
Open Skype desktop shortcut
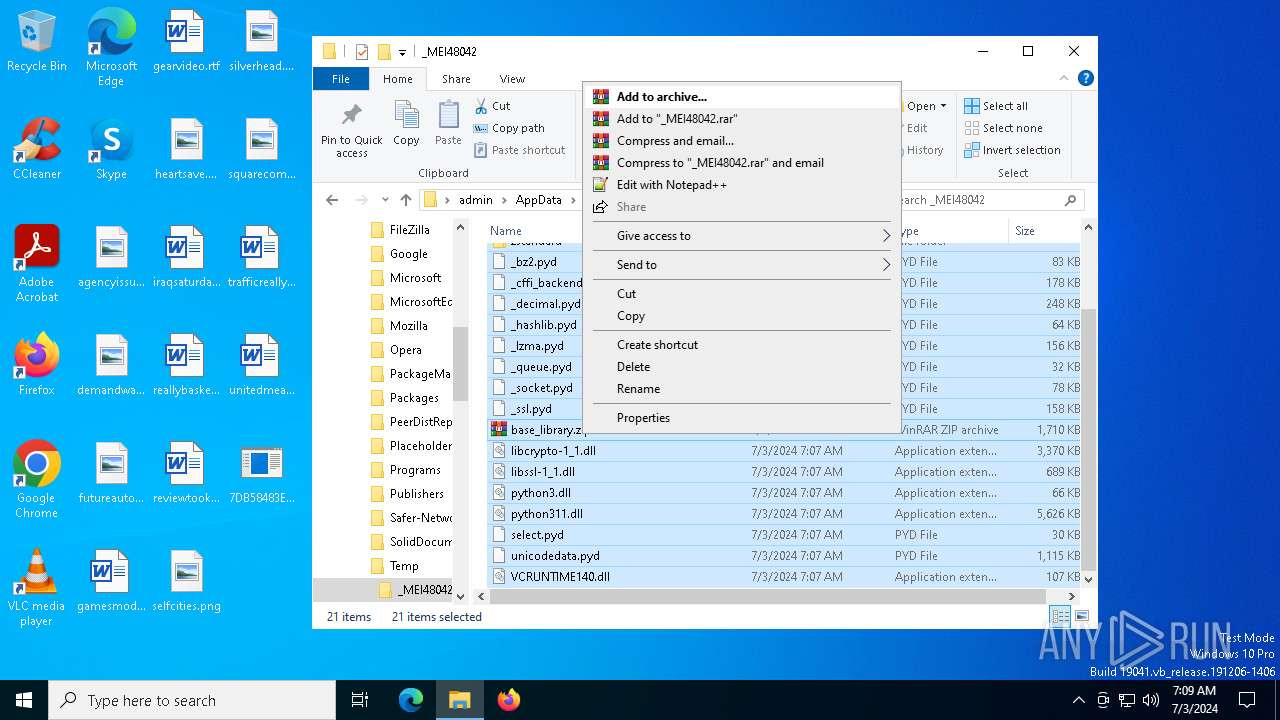click(x=111, y=150)
